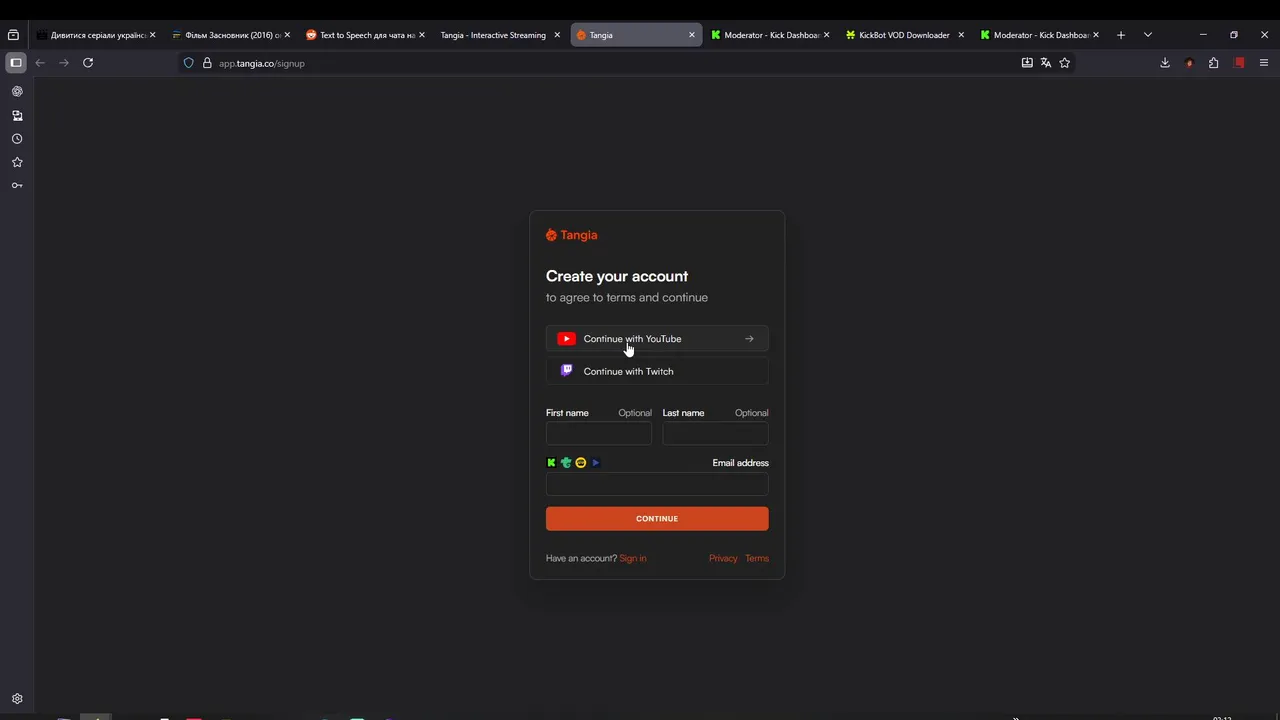The image size is (1280, 720).
Task: Open History clock icon in sidebar
Action: pyautogui.click(x=17, y=139)
